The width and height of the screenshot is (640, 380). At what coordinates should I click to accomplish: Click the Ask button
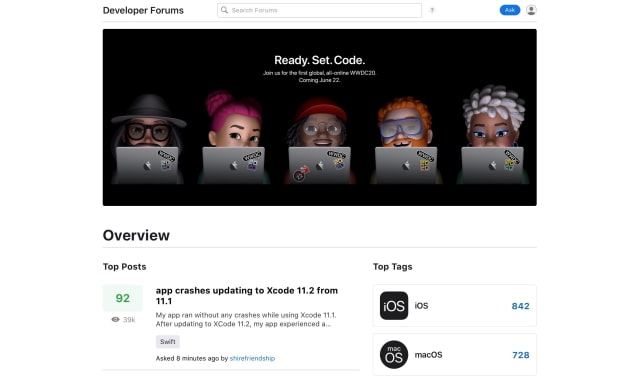tap(510, 10)
